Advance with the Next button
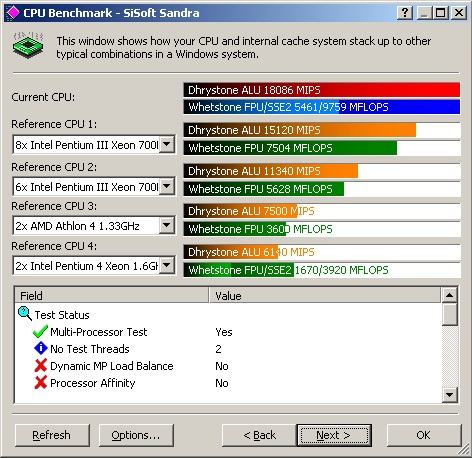The width and height of the screenshot is (472, 458). tap(334, 435)
